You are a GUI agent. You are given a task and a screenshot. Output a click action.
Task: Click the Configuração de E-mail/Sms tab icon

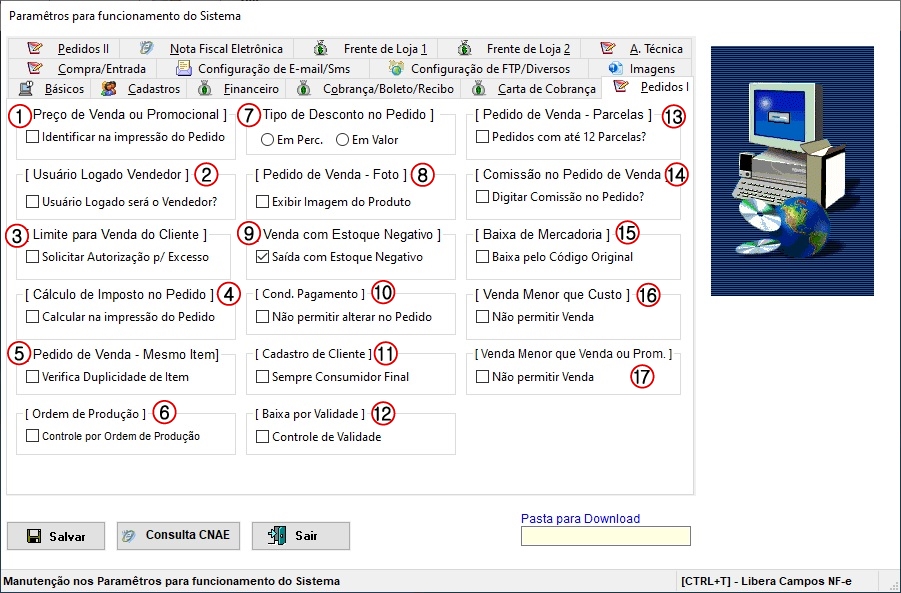coord(184,69)
